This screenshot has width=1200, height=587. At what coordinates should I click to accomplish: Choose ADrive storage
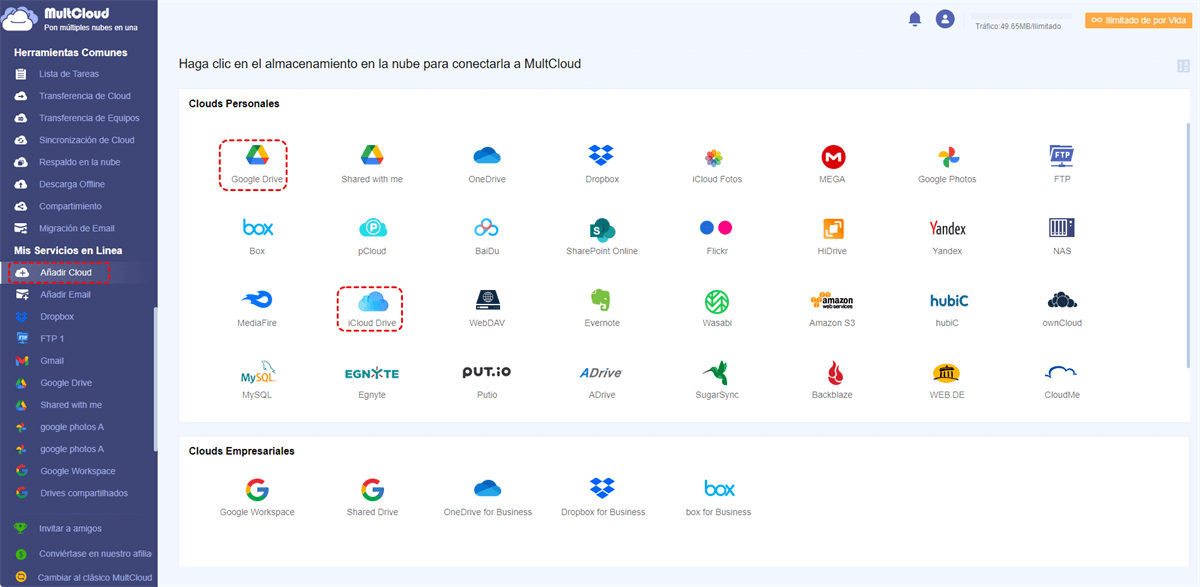(602, 381)
